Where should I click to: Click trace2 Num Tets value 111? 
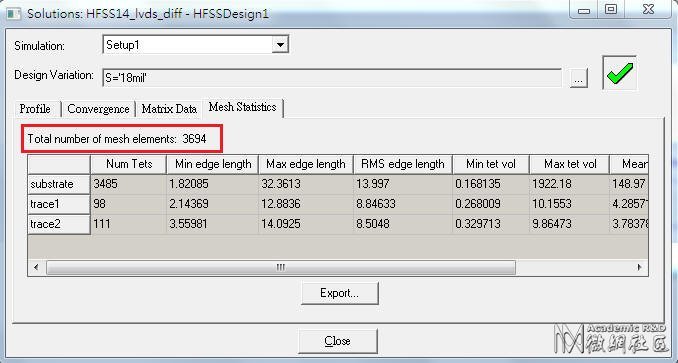point(128,224)
